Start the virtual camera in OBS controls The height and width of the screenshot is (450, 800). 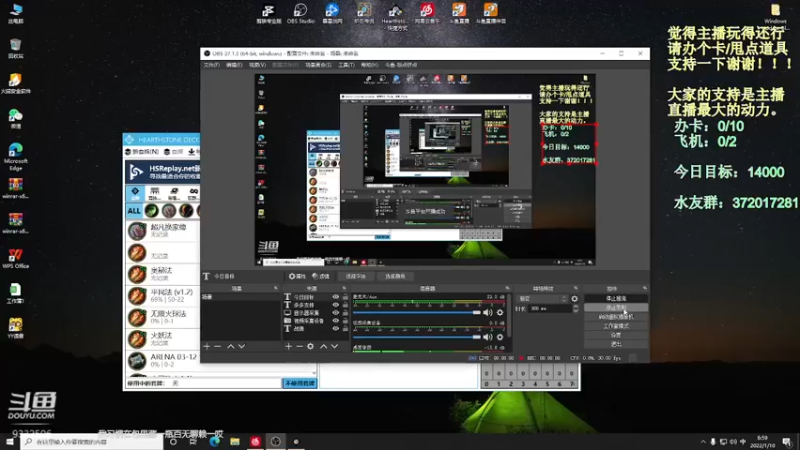(616, 317)
